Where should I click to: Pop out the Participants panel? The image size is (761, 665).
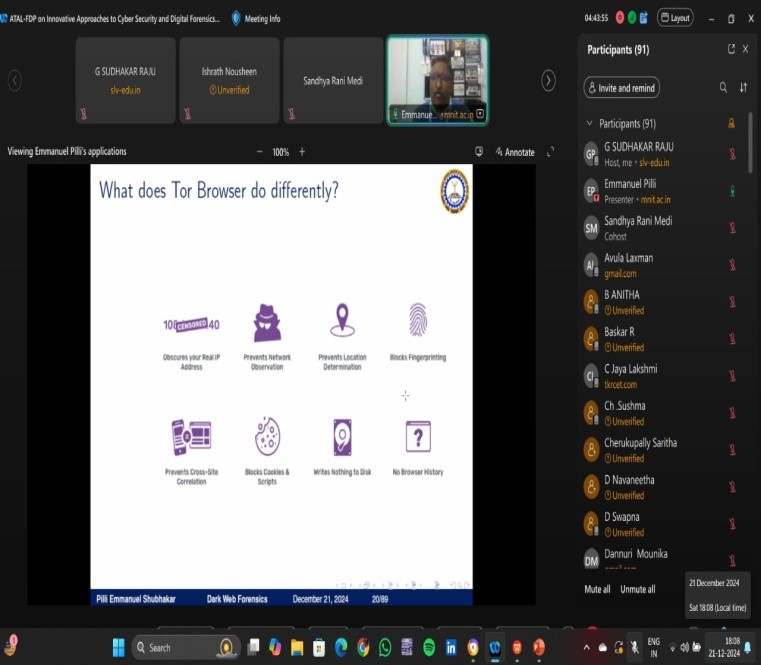tap(731, 49)
